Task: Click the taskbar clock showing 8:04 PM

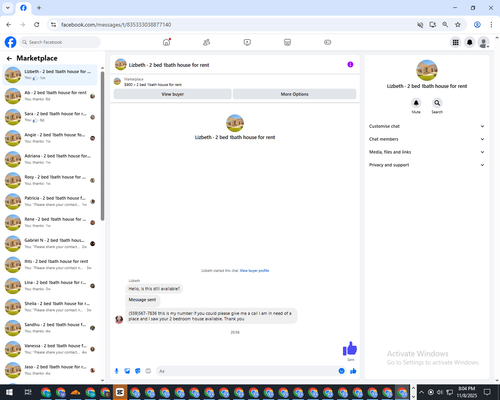Action: [467, 392]
